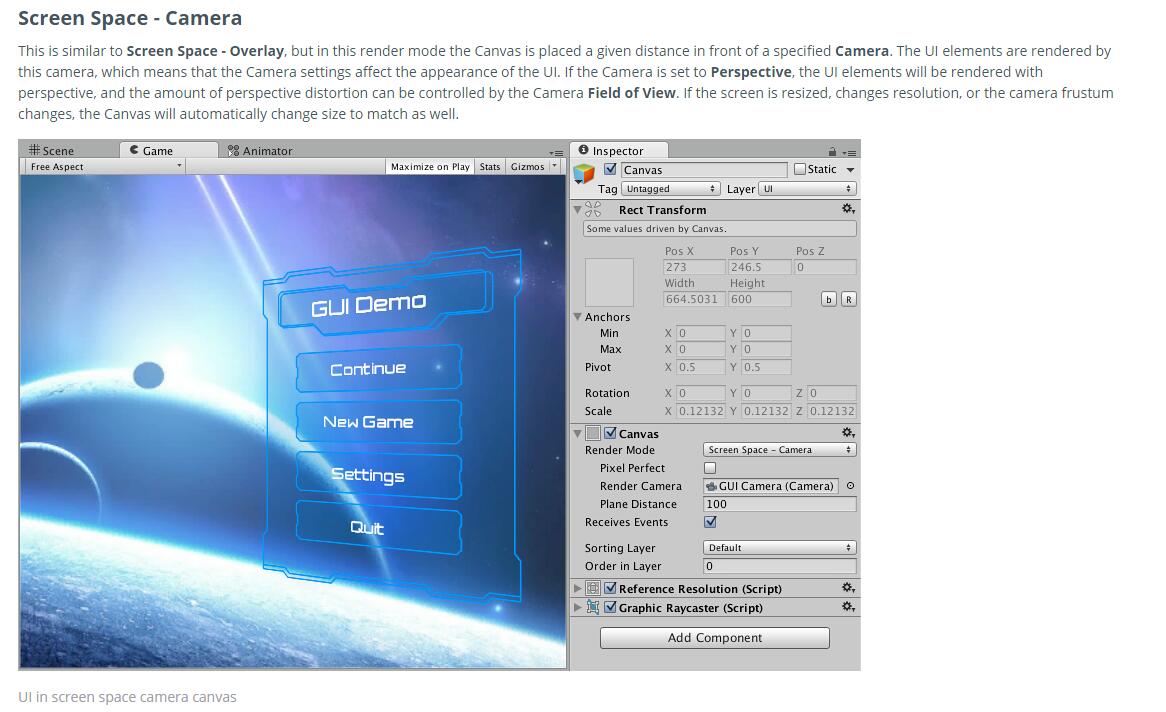Click the raw edit mode 'R' button
This screenshot has width=1166, height=712.
pos(848,299)
